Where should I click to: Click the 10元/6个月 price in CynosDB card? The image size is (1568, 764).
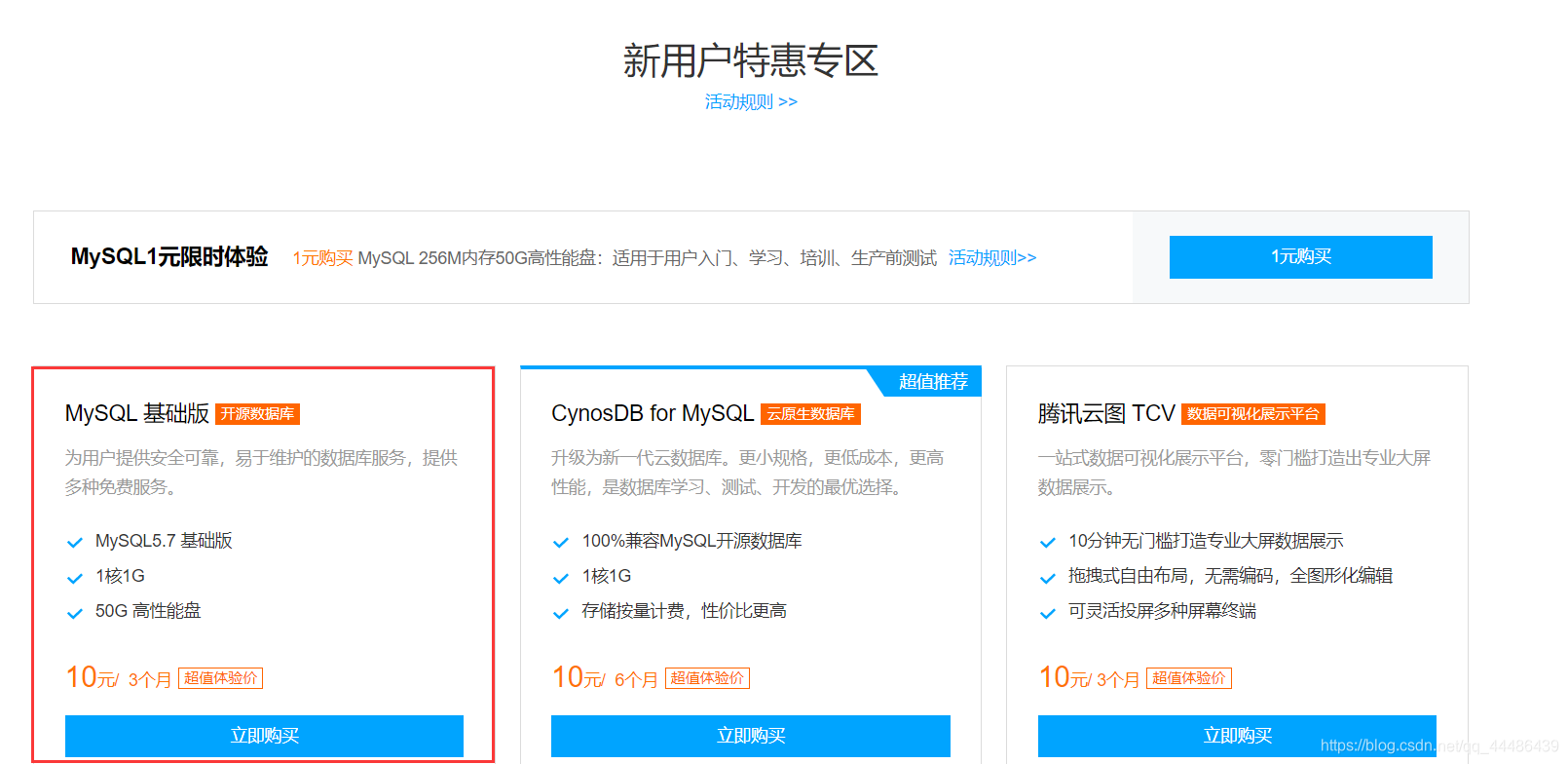coord(605,677)
